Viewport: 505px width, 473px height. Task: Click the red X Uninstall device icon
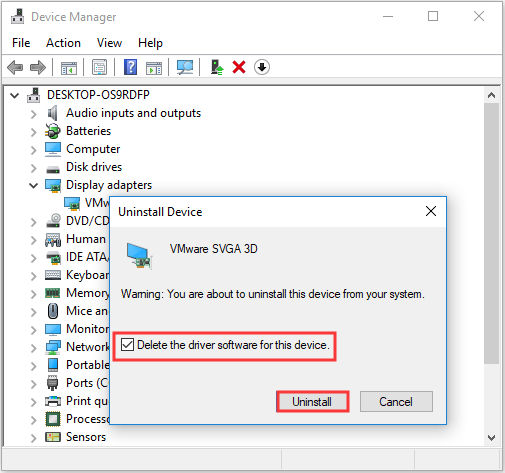[x=239, y=67]
